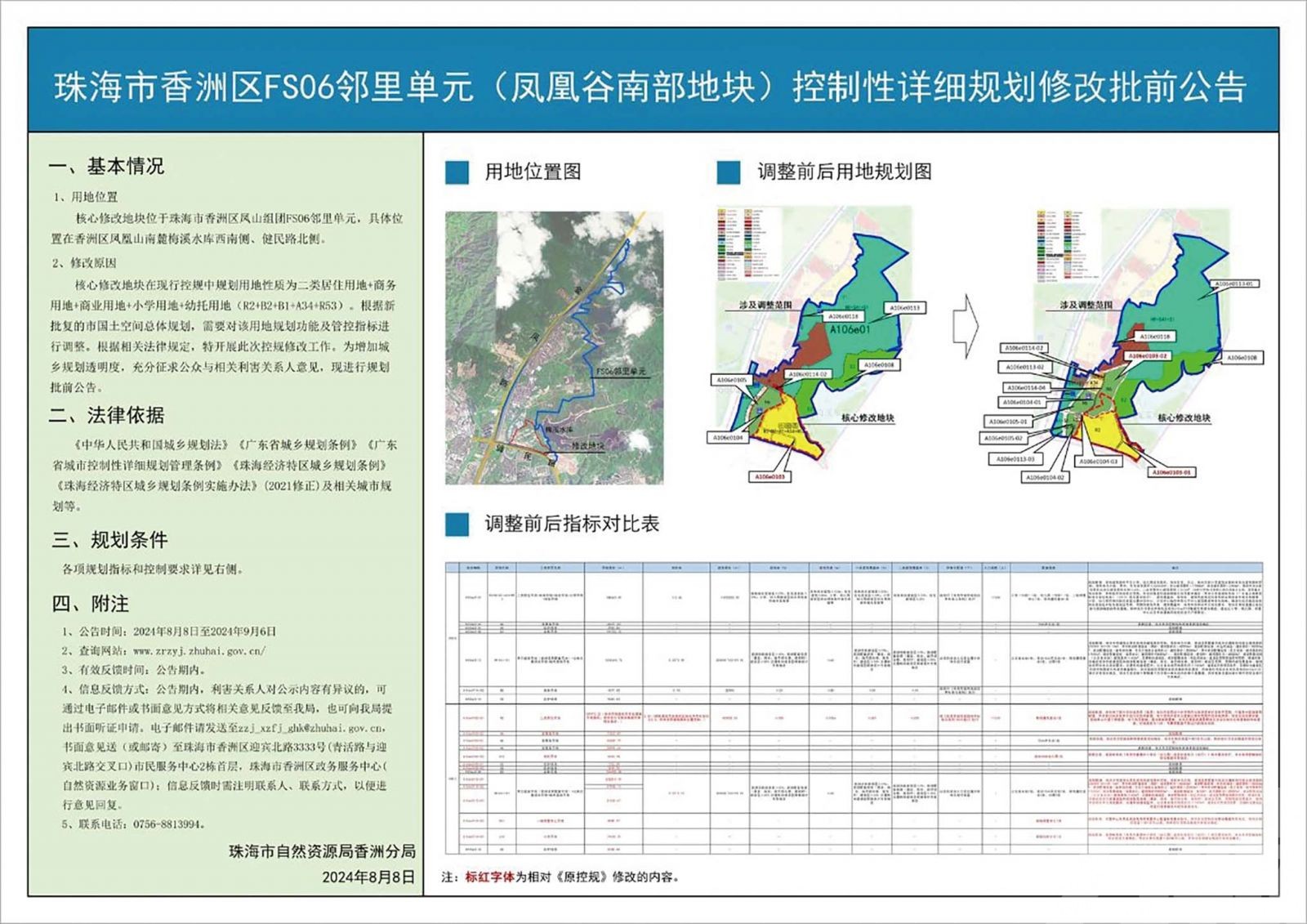Click 涉及调整范围 on the after-adjustment map
This screenshot has height=924, width=1307.
(1086, 305)
